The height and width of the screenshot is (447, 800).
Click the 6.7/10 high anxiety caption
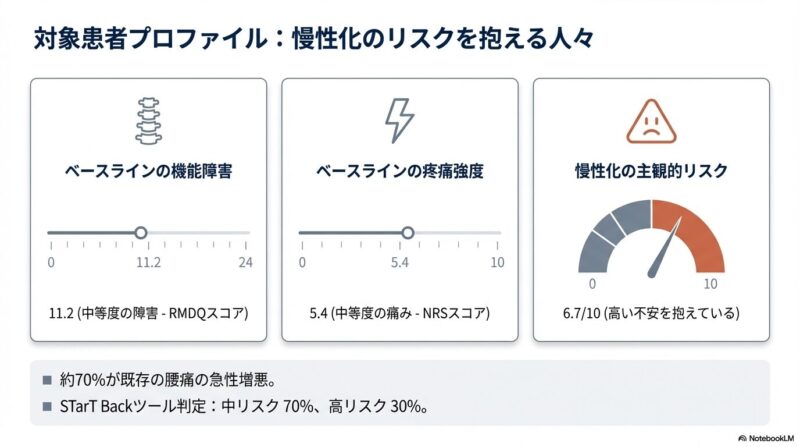tap(651, 313)
